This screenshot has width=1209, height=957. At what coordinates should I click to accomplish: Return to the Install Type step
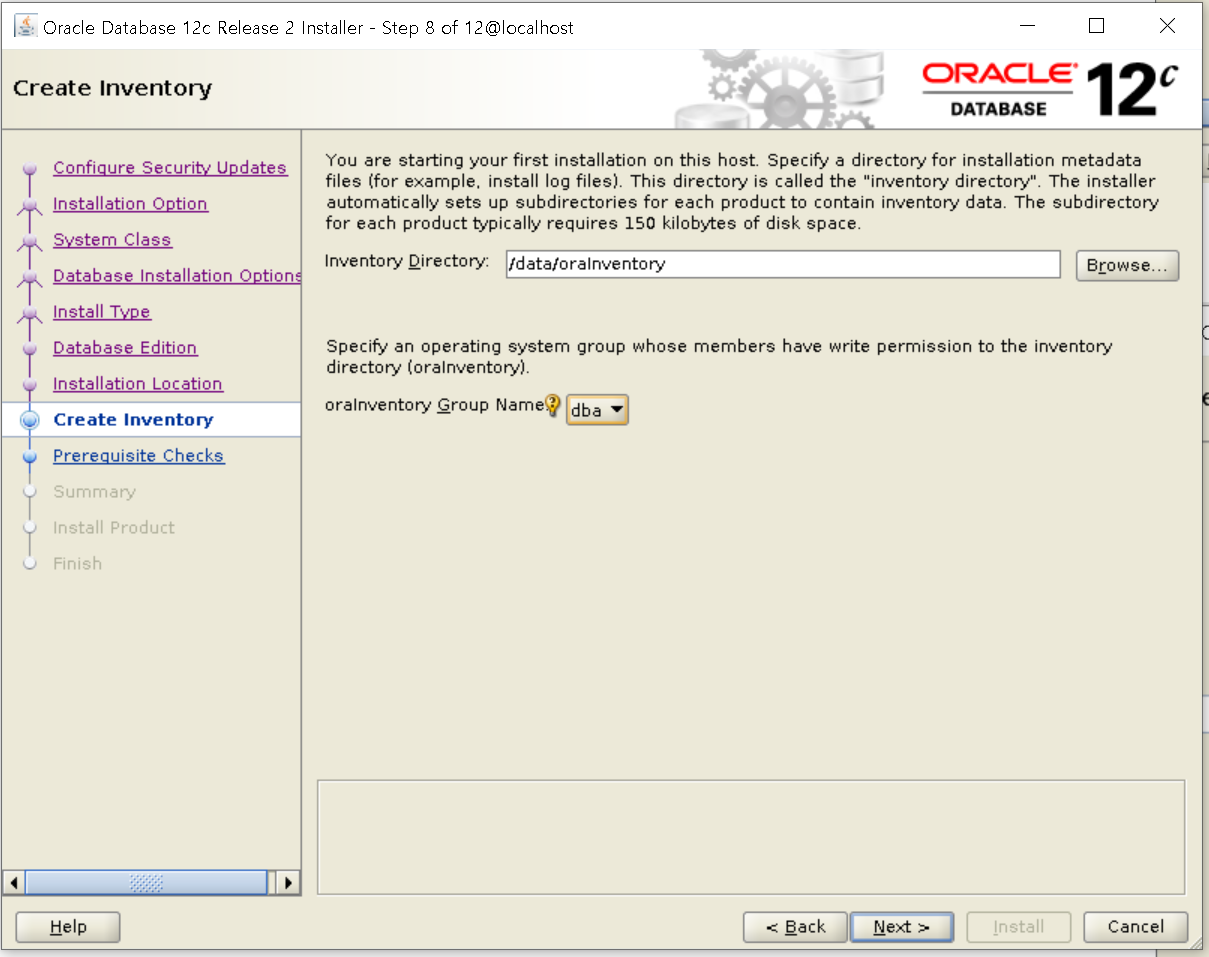click(102, 312)
